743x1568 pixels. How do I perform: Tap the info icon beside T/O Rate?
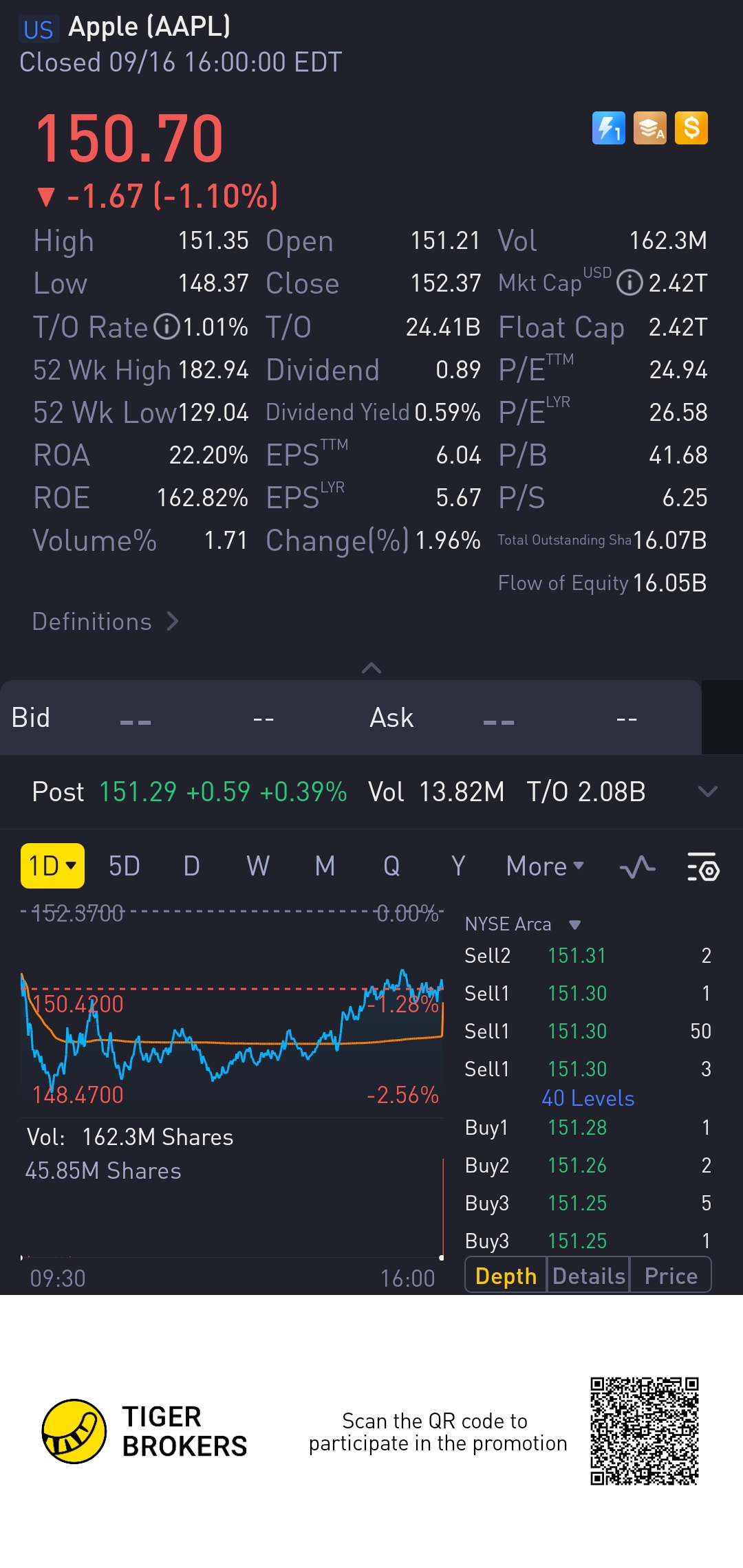point(166,327)
